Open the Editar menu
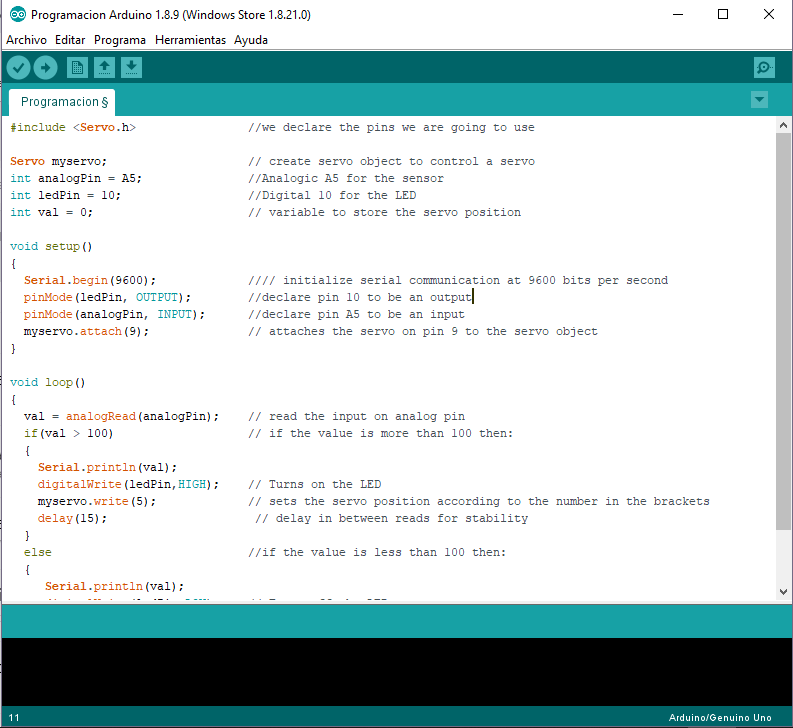 point(70,40)
